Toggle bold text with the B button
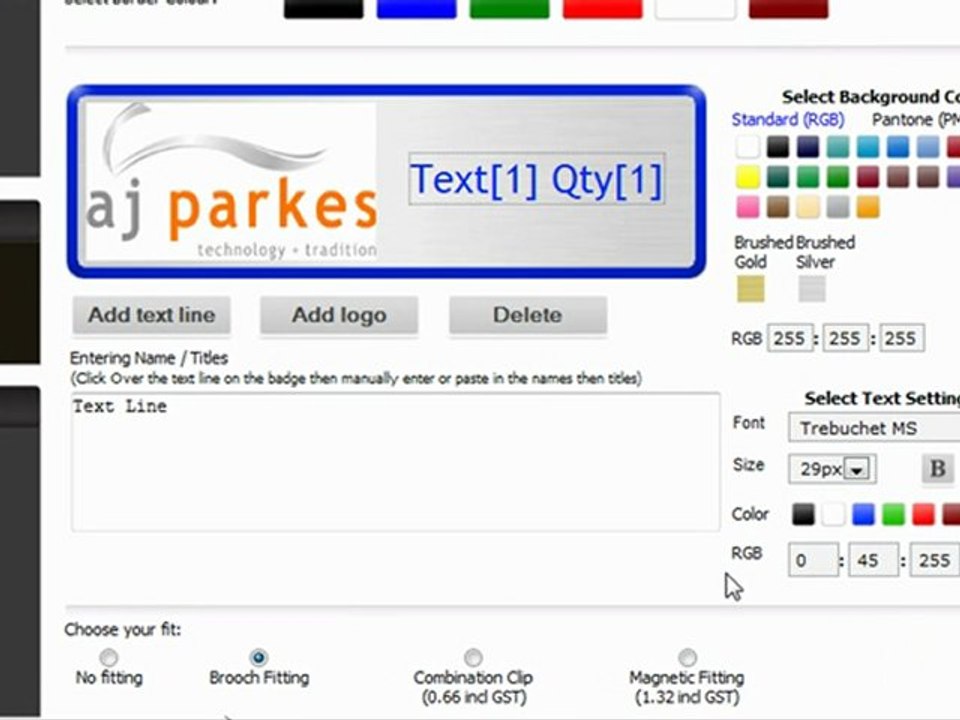The width and height of the screenshot is (960, 720). [x=937, y=469]
